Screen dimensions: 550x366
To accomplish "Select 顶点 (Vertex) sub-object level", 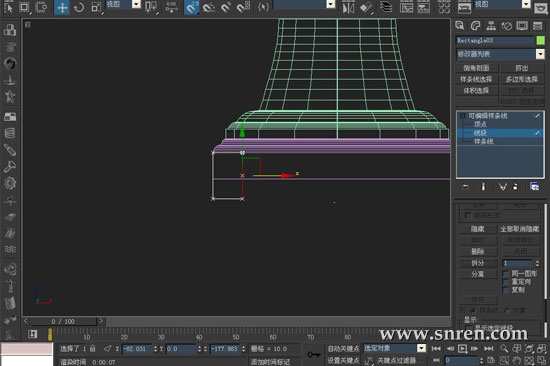I will 480,124.
